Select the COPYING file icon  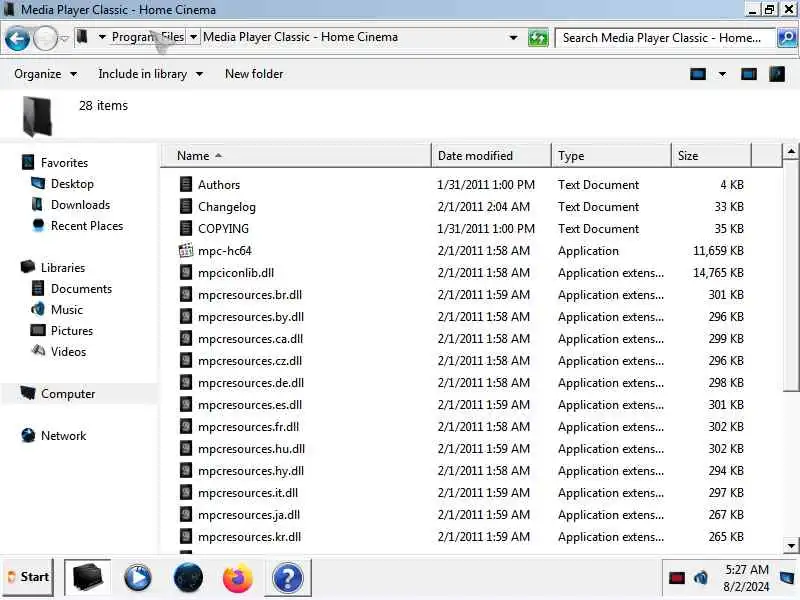pos(186,228)
